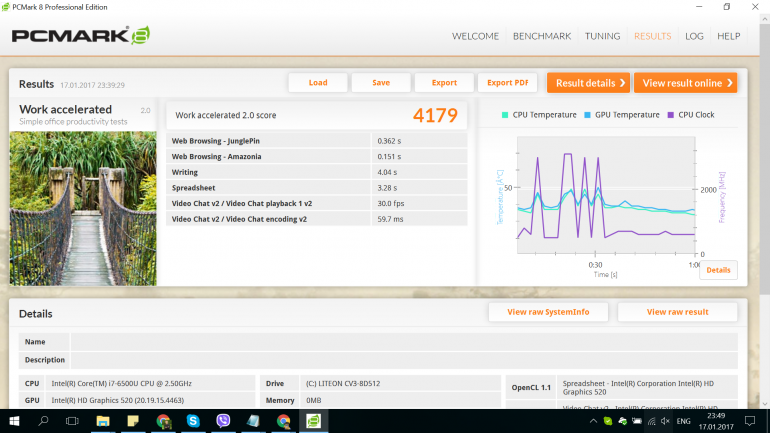Click Work accelerated heading
Screen dimensions: 770x433
point(65,109)
